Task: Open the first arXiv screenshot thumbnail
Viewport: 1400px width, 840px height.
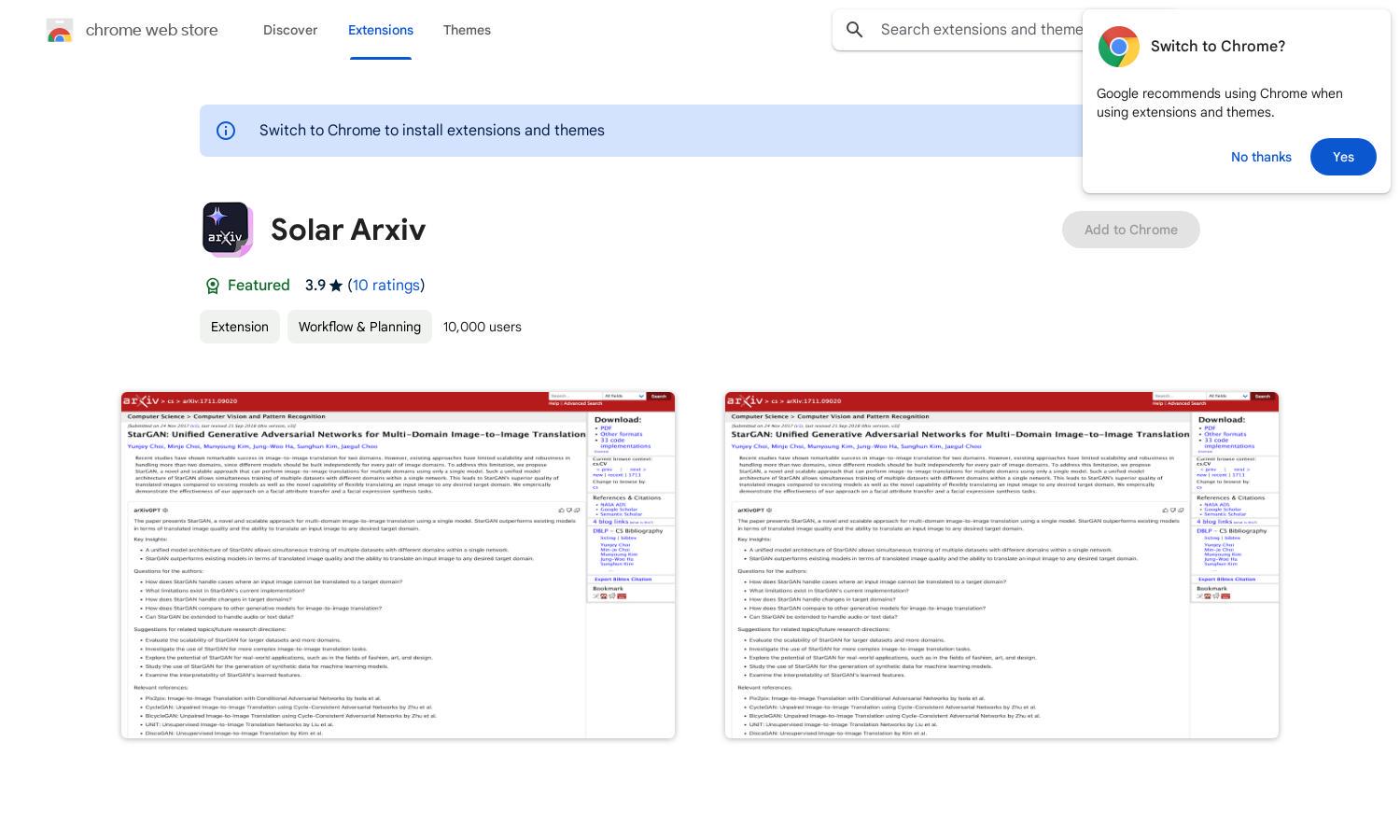Action: click(x=398, y=566)
